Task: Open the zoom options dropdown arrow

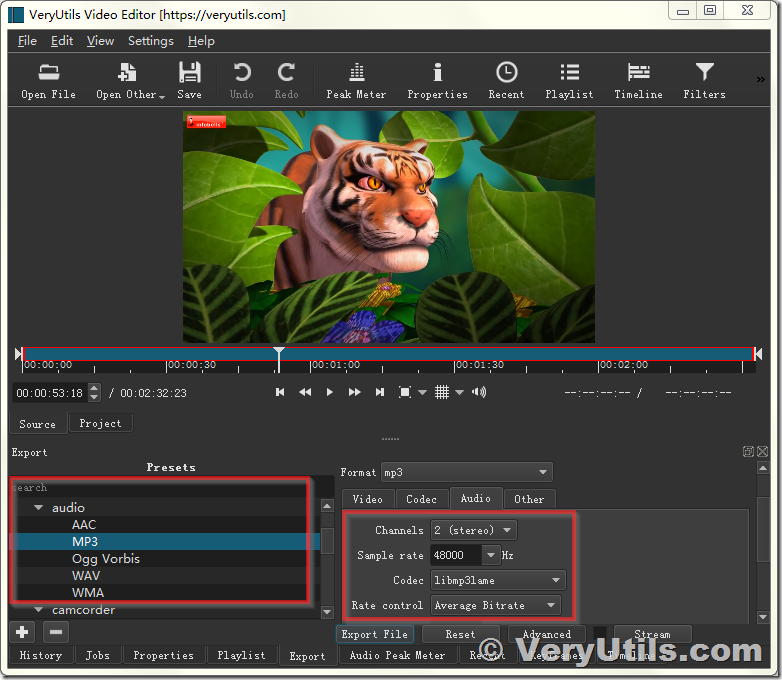Action: [x=422, y=393]
